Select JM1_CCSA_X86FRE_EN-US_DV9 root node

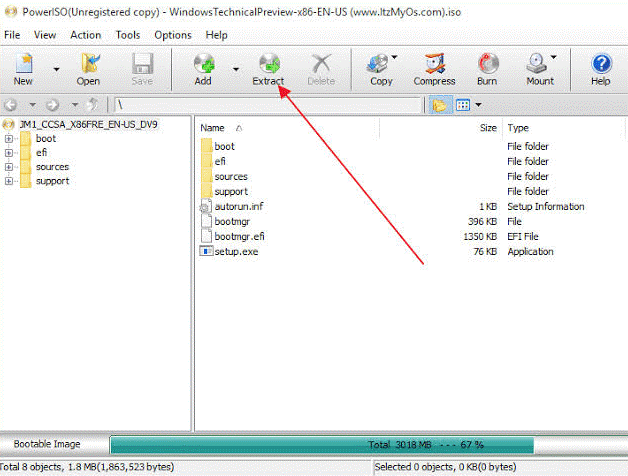pos(88,125)
